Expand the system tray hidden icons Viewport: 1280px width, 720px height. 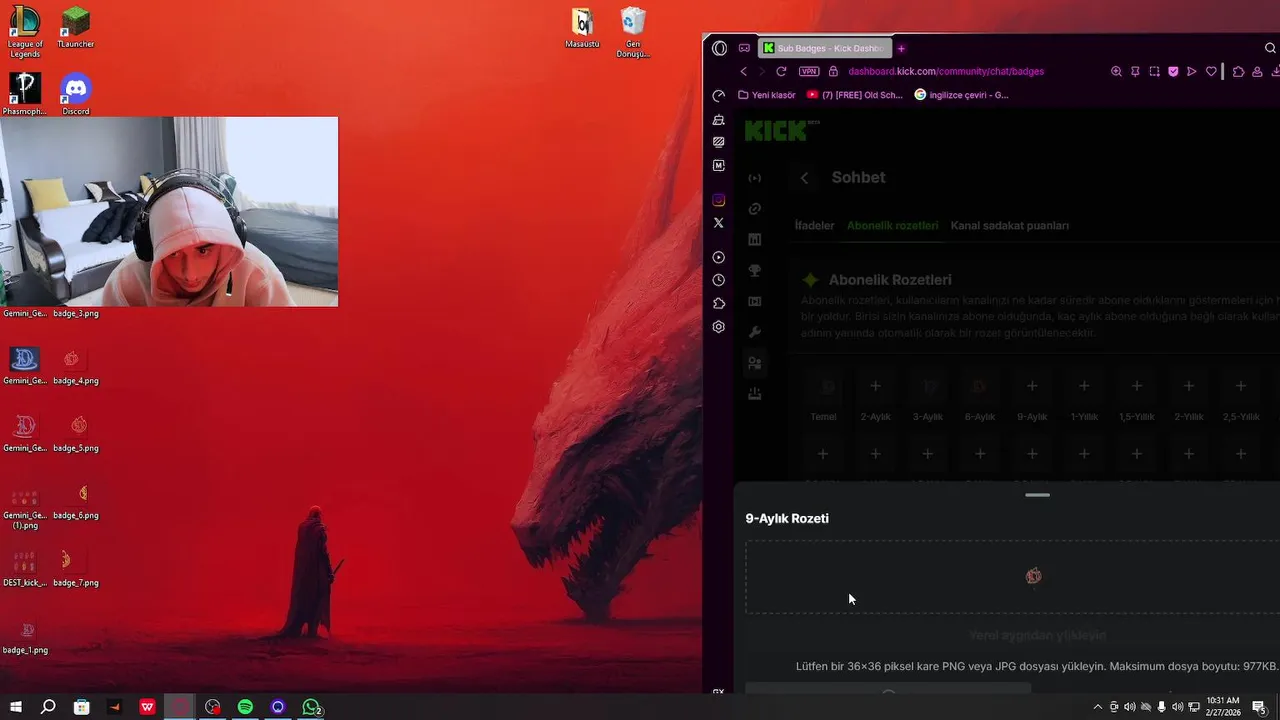point(1097,707)
